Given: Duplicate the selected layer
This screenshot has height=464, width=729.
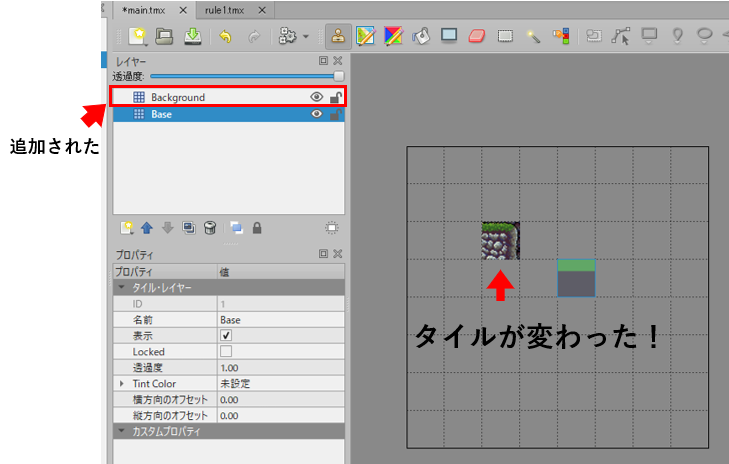Looking at the screenshot, I should click(x=189, y=228).
